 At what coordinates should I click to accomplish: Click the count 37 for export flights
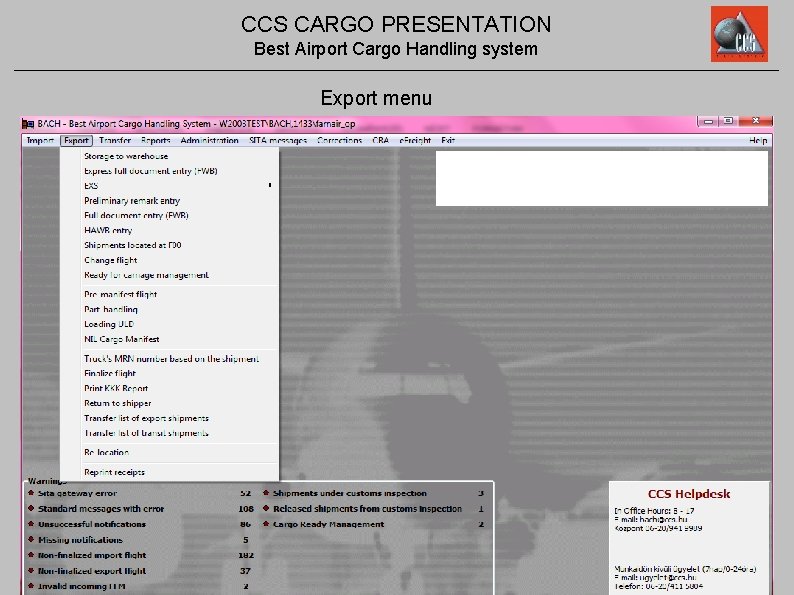click(246, 571)
